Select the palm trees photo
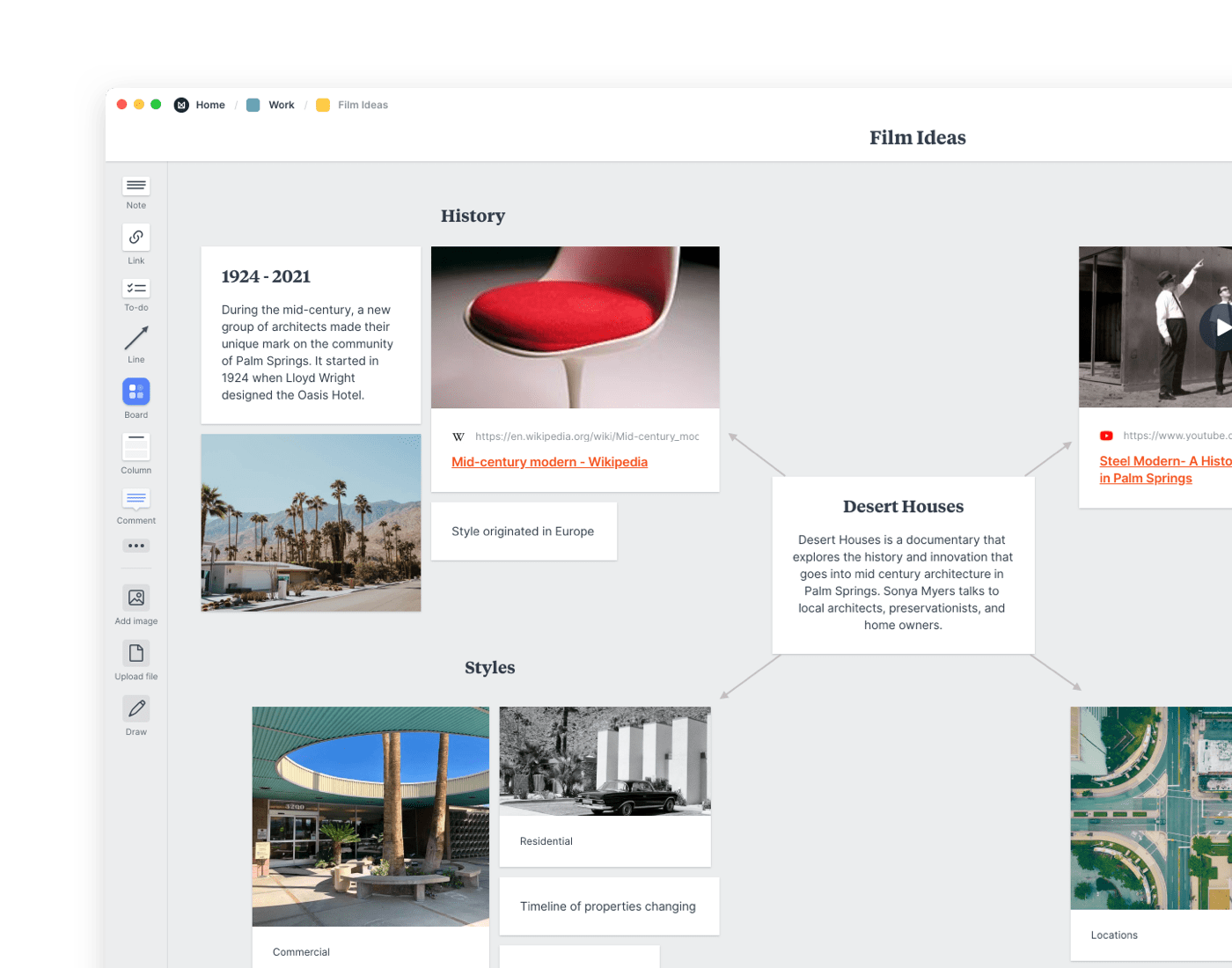The image size is (1232, 968). (311, 523)
